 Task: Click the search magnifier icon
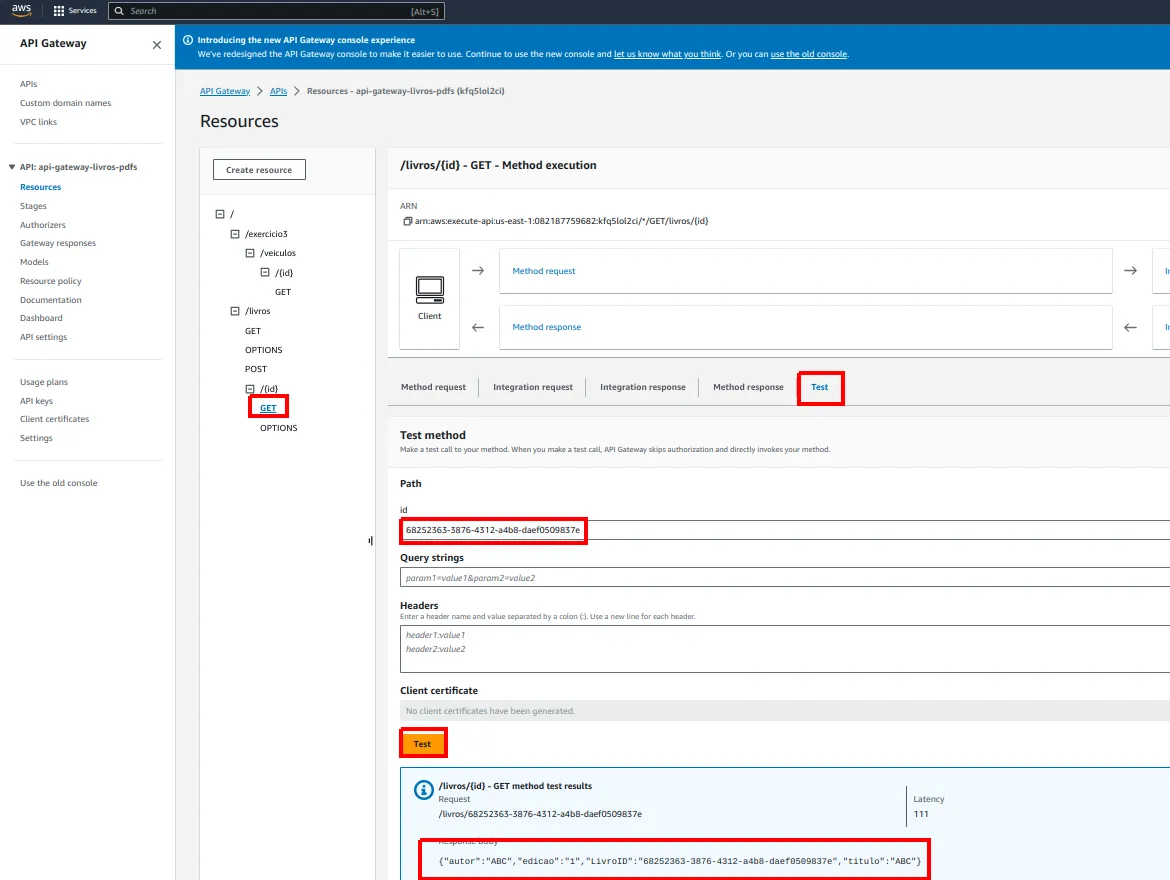pos(119,11)
